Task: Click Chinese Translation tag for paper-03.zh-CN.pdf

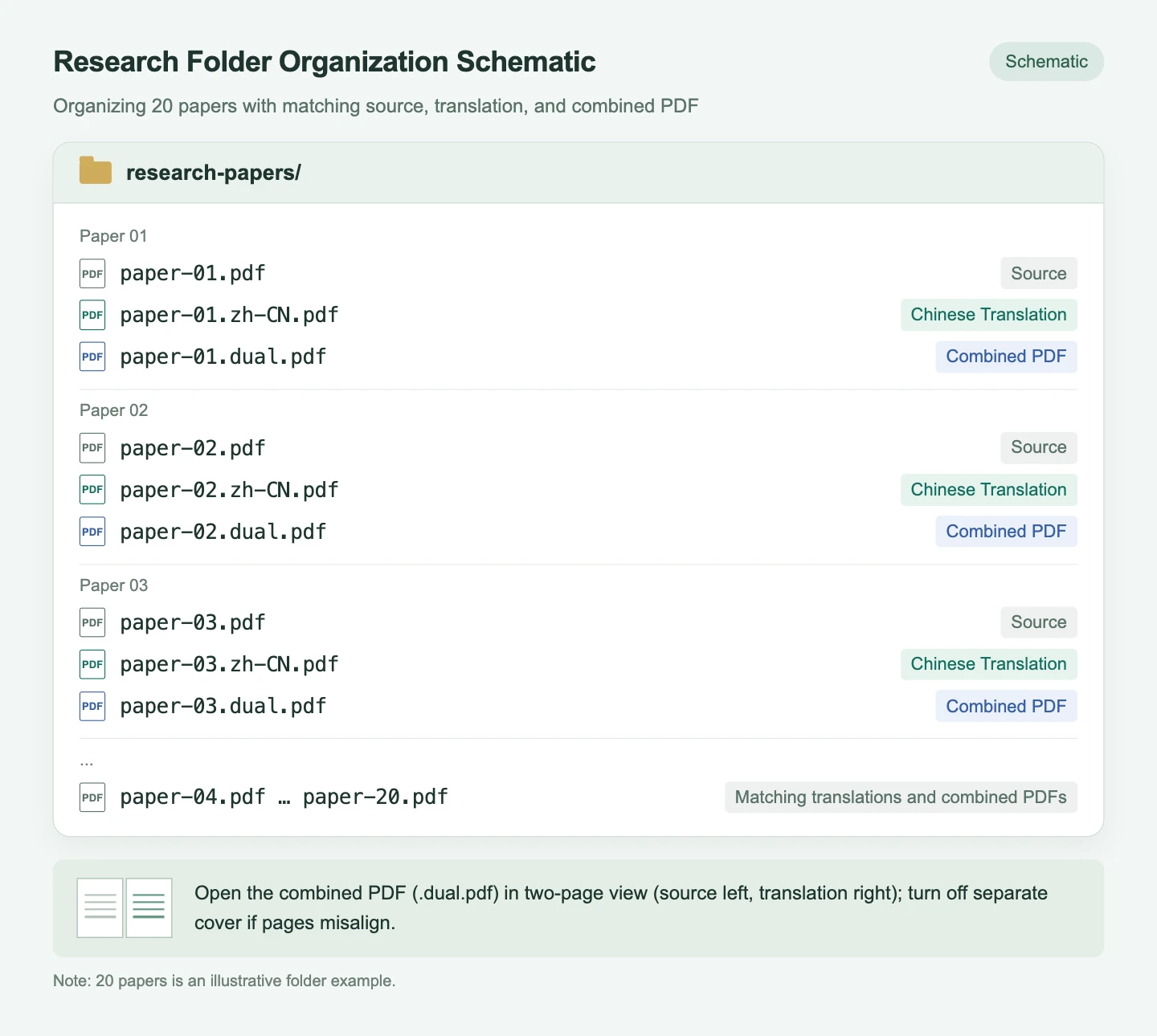Action: 988,664
